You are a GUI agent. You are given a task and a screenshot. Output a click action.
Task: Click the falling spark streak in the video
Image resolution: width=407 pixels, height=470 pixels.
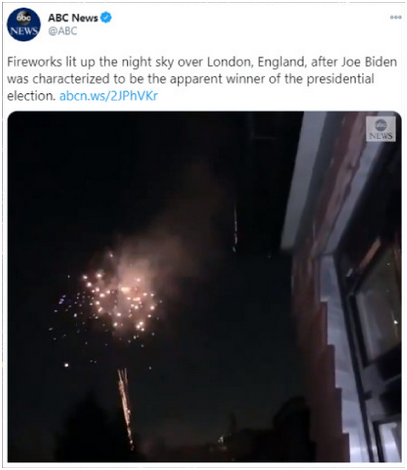click(x=235, y=229)
